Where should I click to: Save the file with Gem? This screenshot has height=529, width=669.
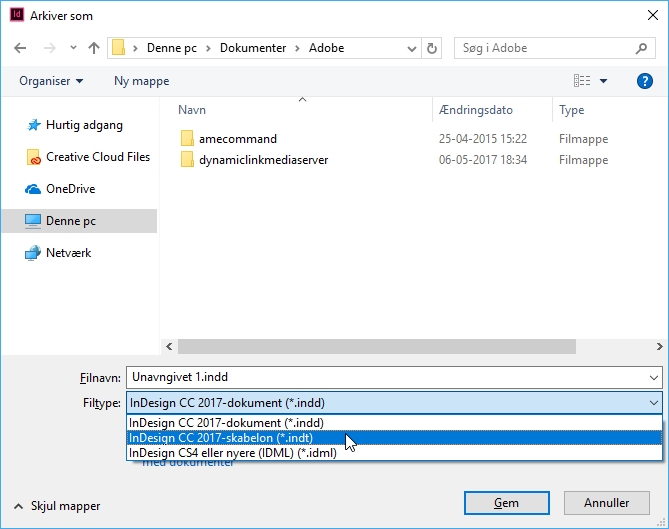tap(506, 503)
